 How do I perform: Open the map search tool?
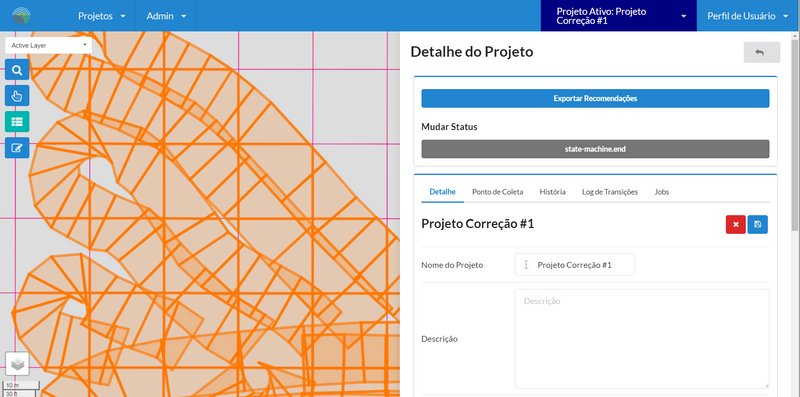pyautogui.click(x=17, y=70)
